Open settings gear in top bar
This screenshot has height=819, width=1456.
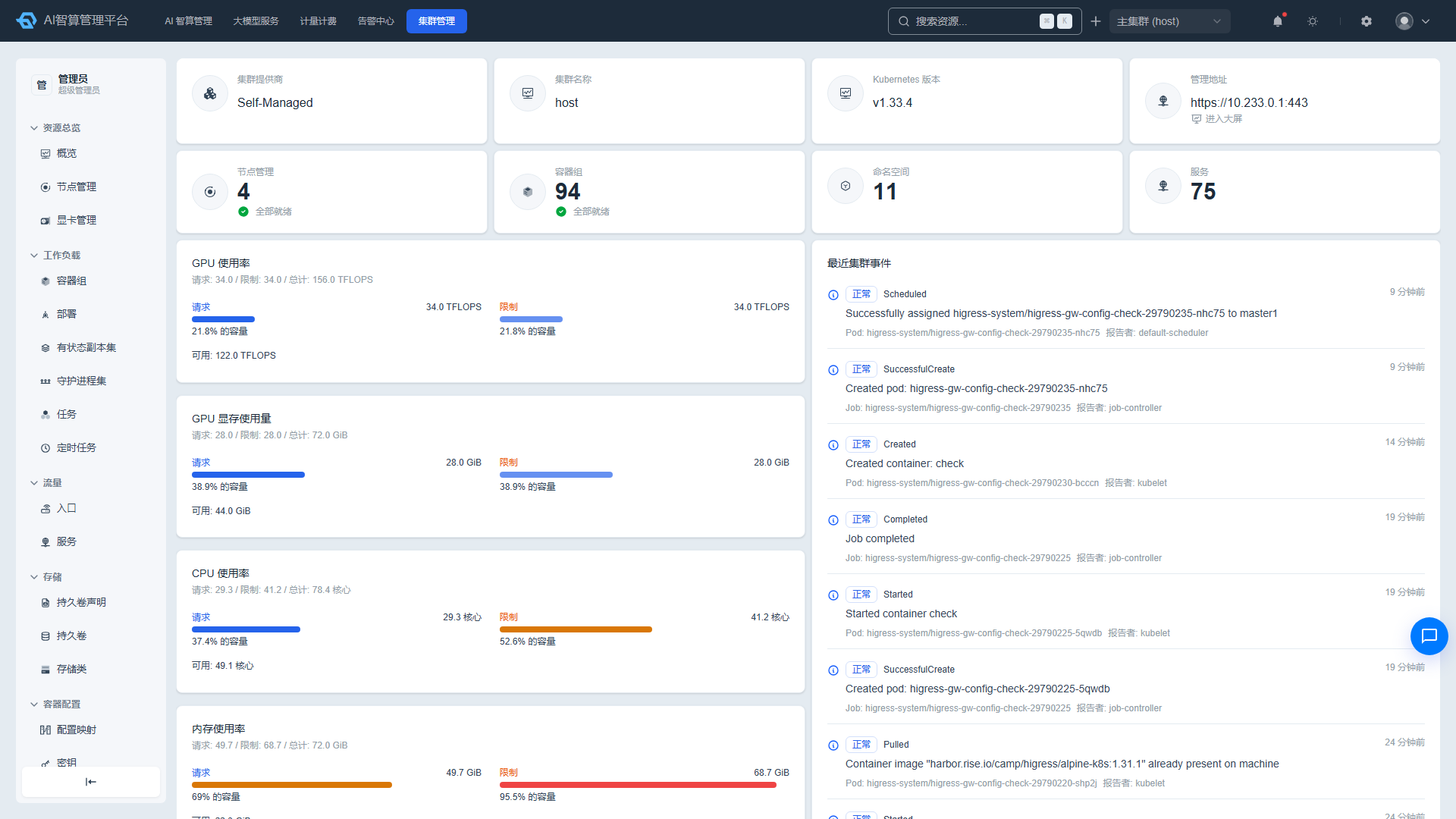[x=1367, y=21]
